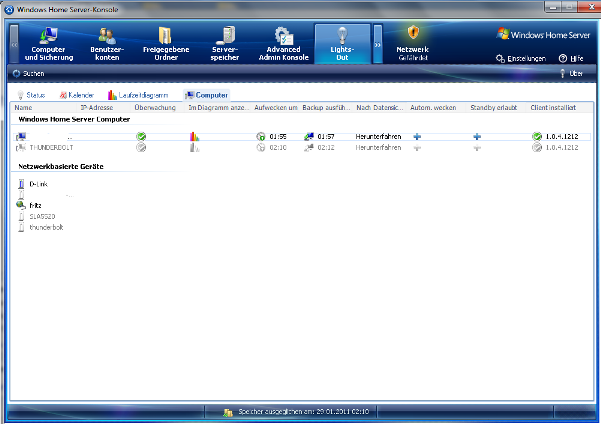Open Computer und Sicherung tab
601x424 pixels.
click(x=49, y=44)
